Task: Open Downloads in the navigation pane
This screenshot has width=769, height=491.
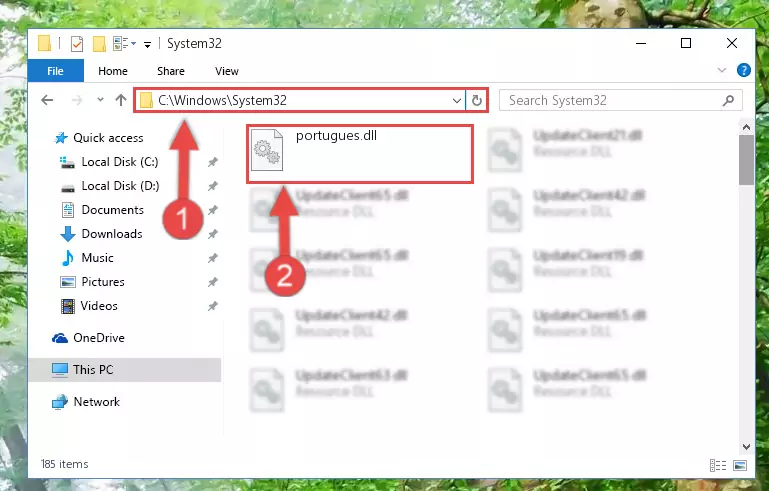Action: pyautogui.click(x=112, y=234)
